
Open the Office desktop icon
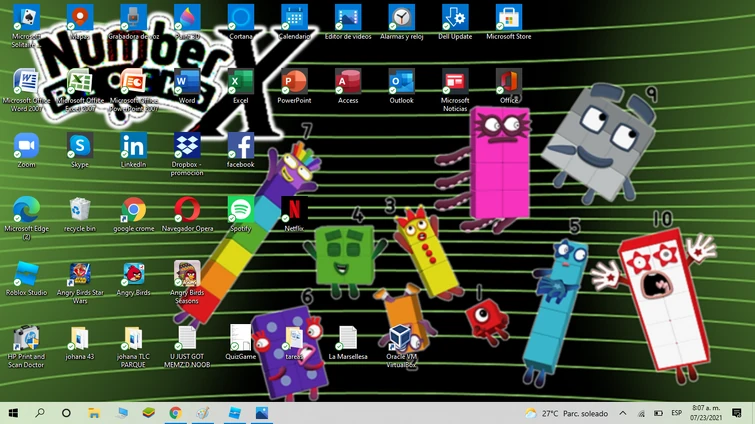(x=508, y=82)
